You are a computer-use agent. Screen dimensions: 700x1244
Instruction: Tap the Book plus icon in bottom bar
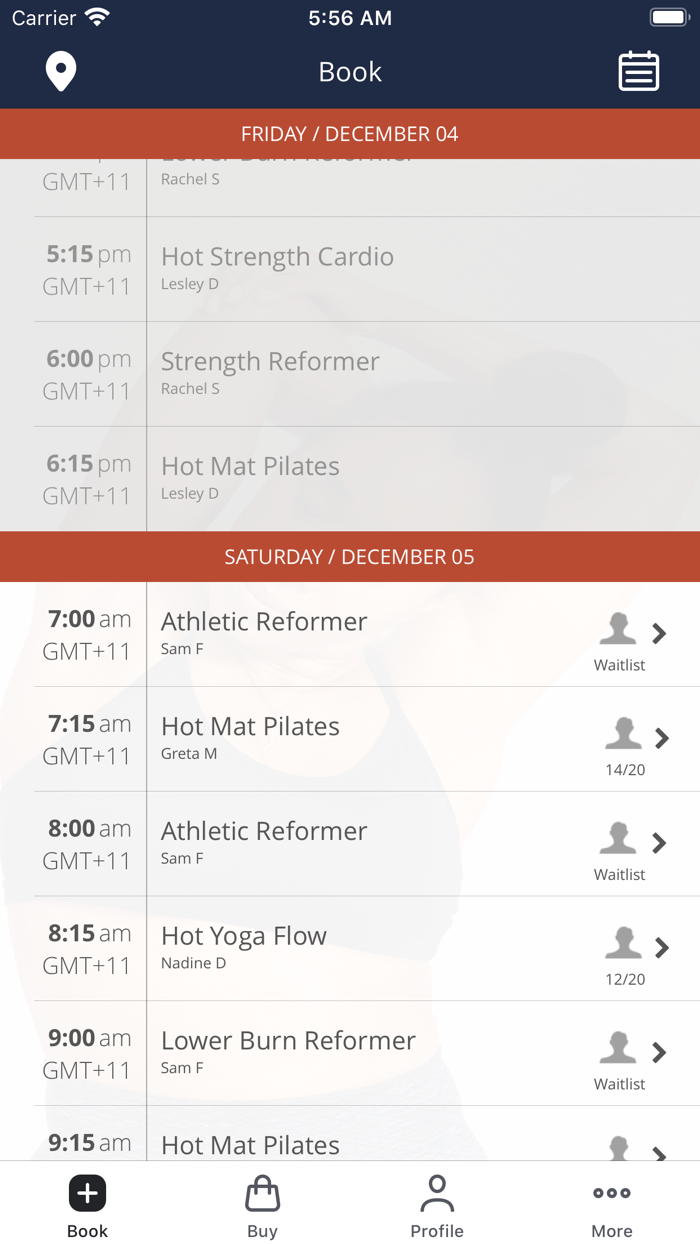[87, 1192]
